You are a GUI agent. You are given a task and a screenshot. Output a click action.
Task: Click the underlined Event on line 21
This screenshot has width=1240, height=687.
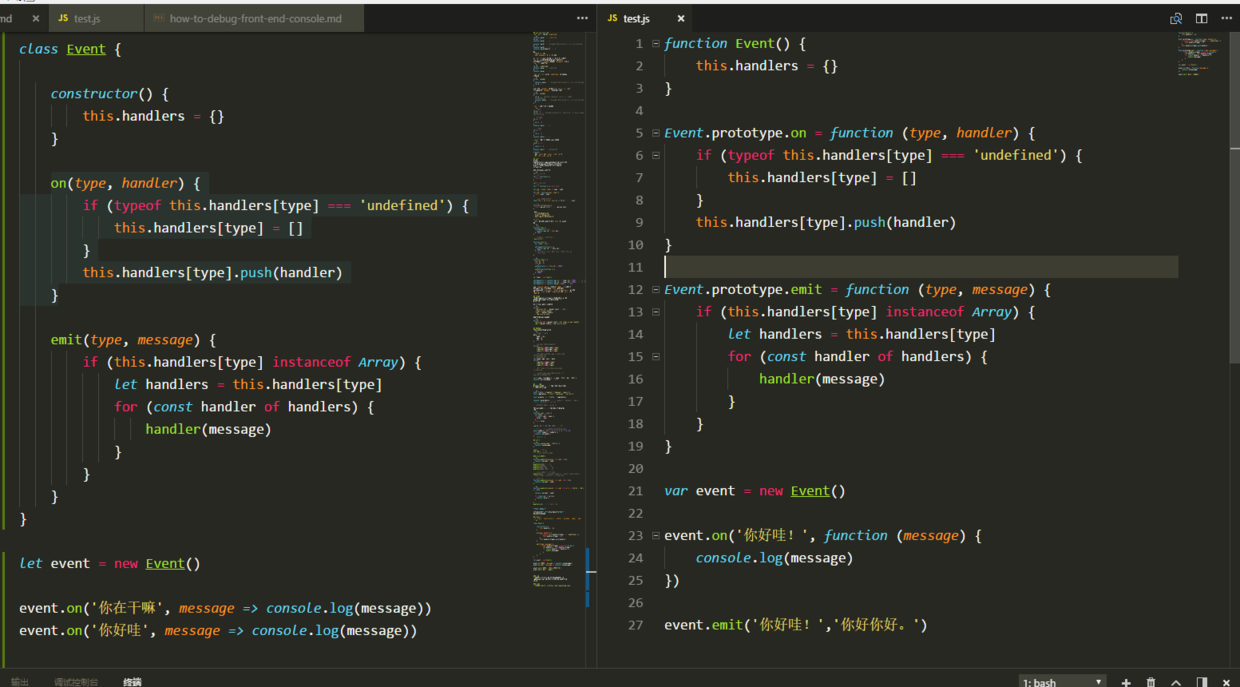(810, 490)
